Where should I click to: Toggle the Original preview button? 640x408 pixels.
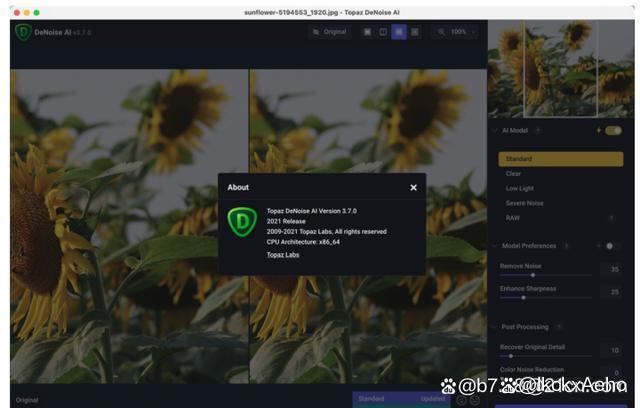pyautogui.click(x=330, y=32)
